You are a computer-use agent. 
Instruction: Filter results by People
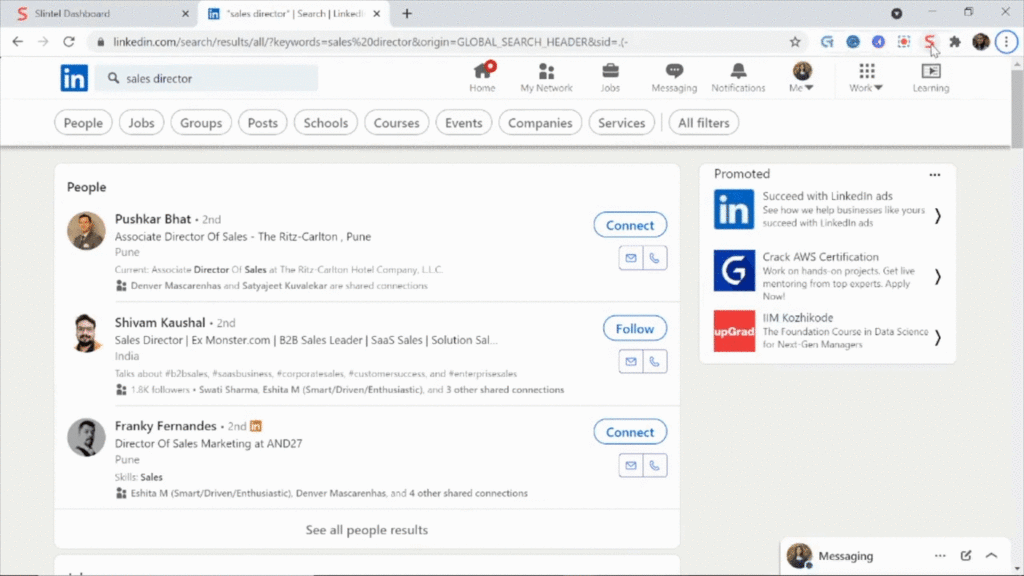(x=83, y=123)
